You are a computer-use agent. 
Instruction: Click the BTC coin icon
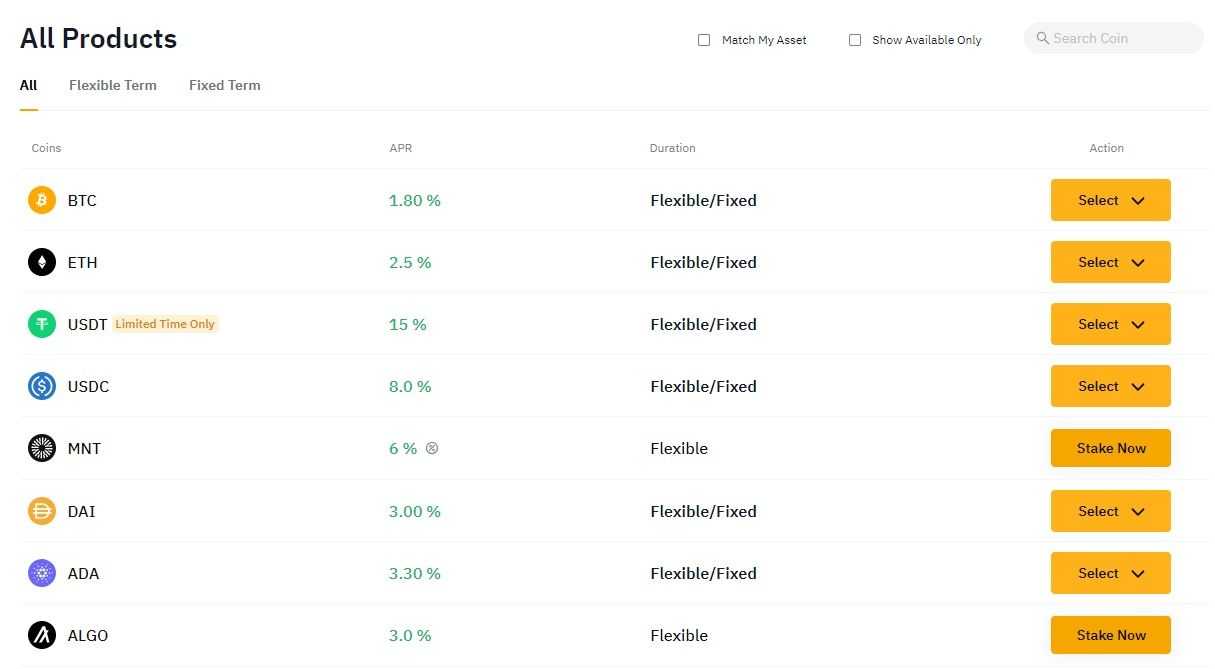pyautogui.click(x=41, y=200)
